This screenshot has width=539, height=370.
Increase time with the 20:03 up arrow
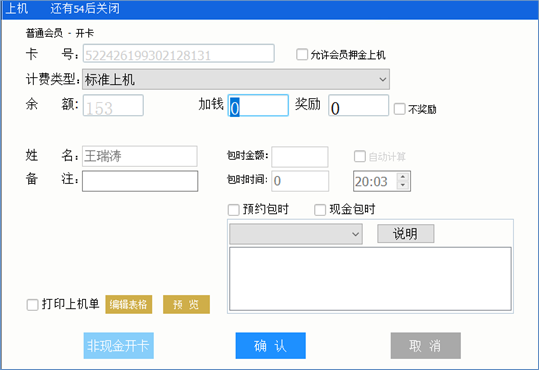click(403, 177)
